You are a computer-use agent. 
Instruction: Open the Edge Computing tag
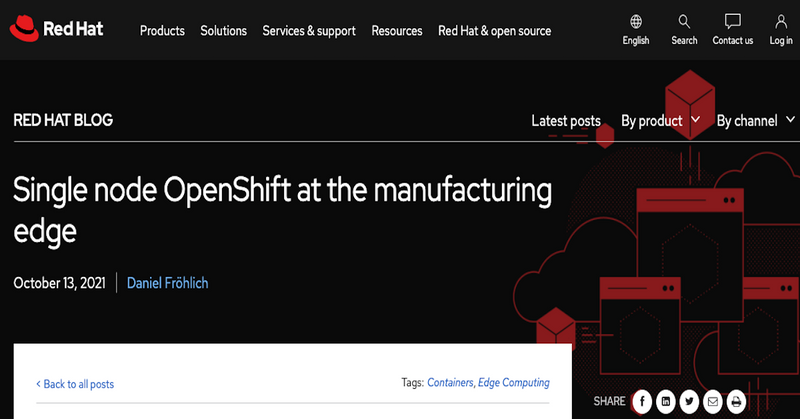(x=514, y=383)
